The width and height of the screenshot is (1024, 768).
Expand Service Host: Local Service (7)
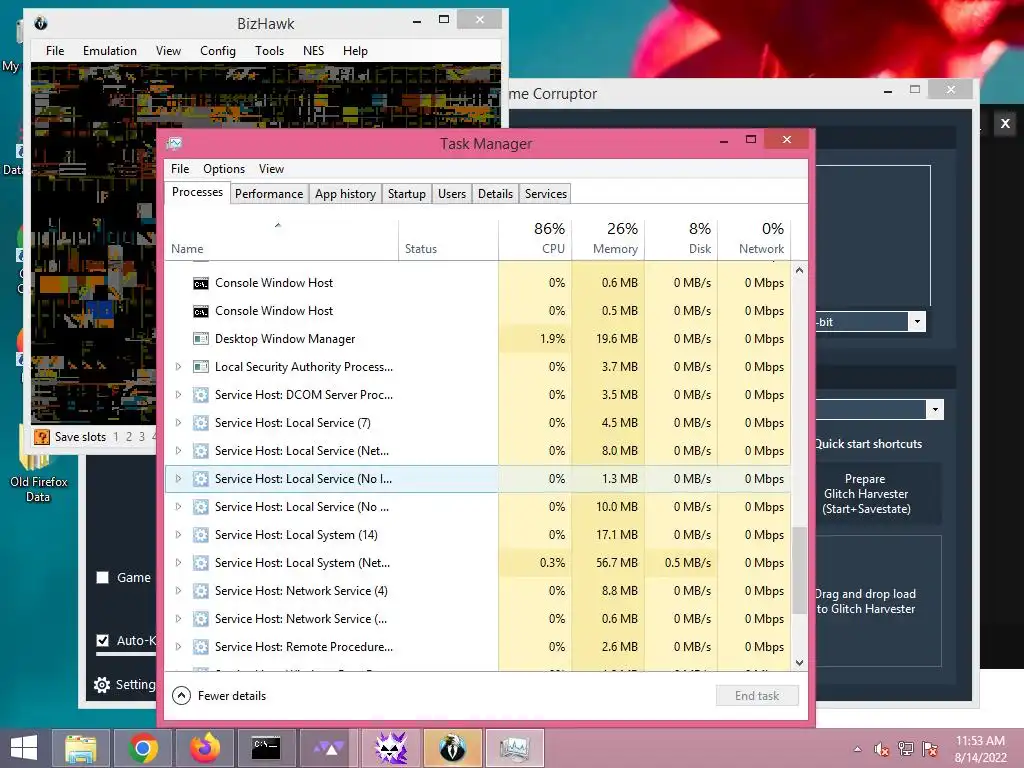178,423
